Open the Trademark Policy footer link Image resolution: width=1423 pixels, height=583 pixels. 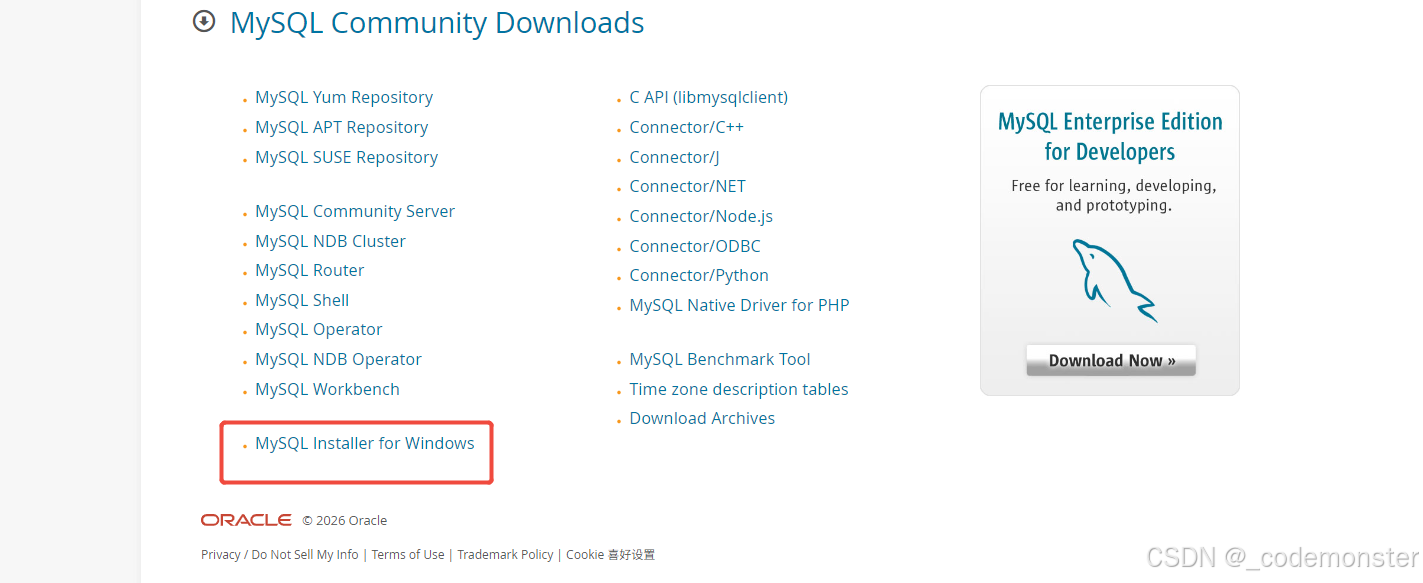(x=505, y=554)
